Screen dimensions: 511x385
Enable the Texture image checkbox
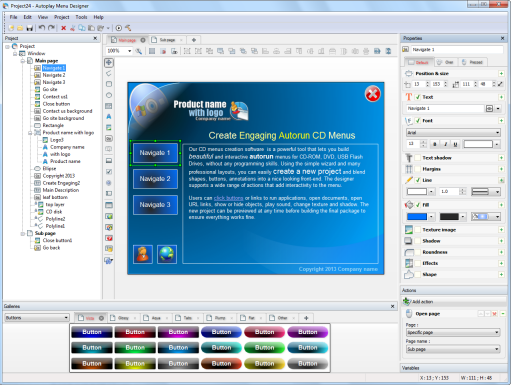coord(418,230)
